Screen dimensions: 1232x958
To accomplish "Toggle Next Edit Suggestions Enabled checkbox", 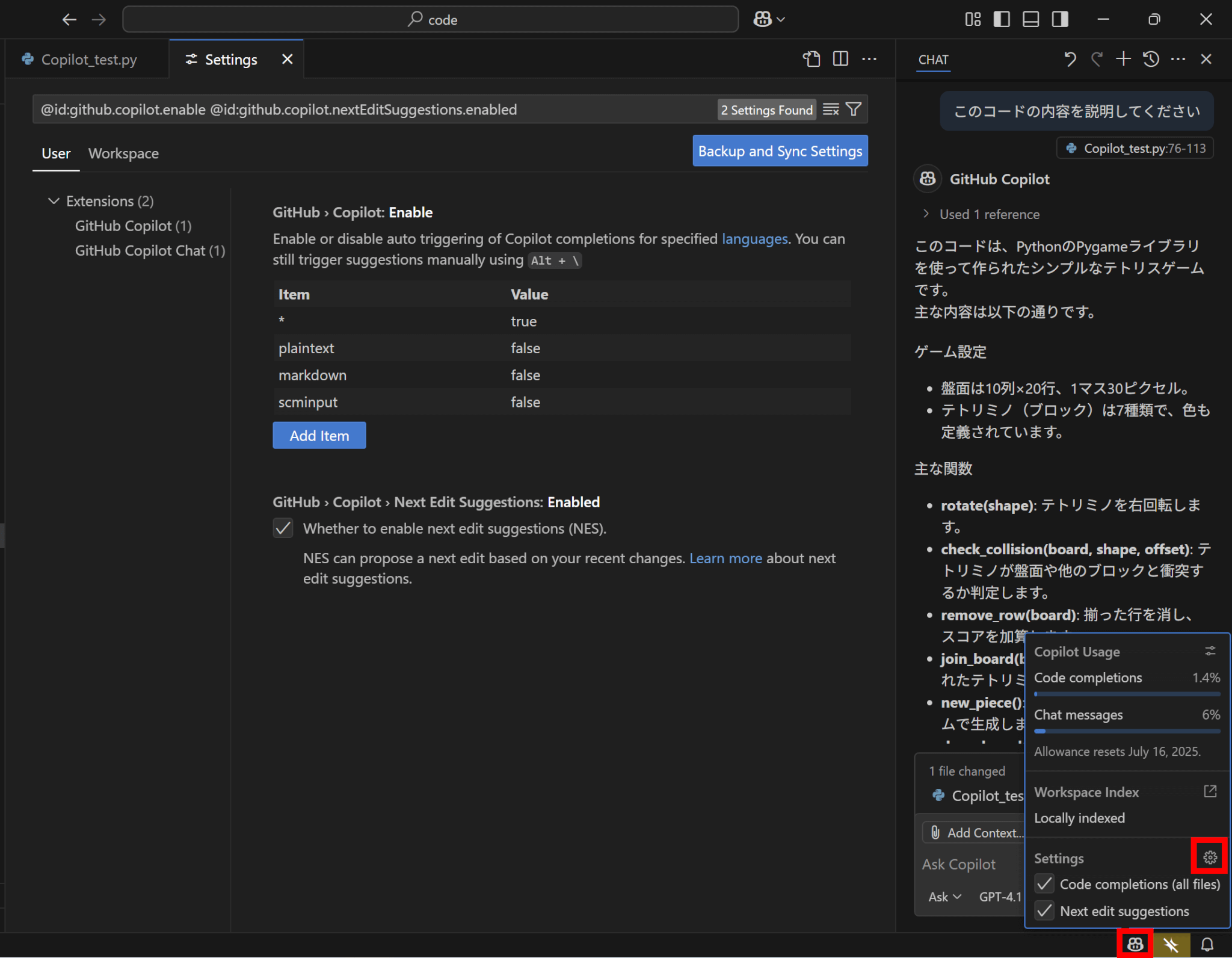I will point(283,528).
